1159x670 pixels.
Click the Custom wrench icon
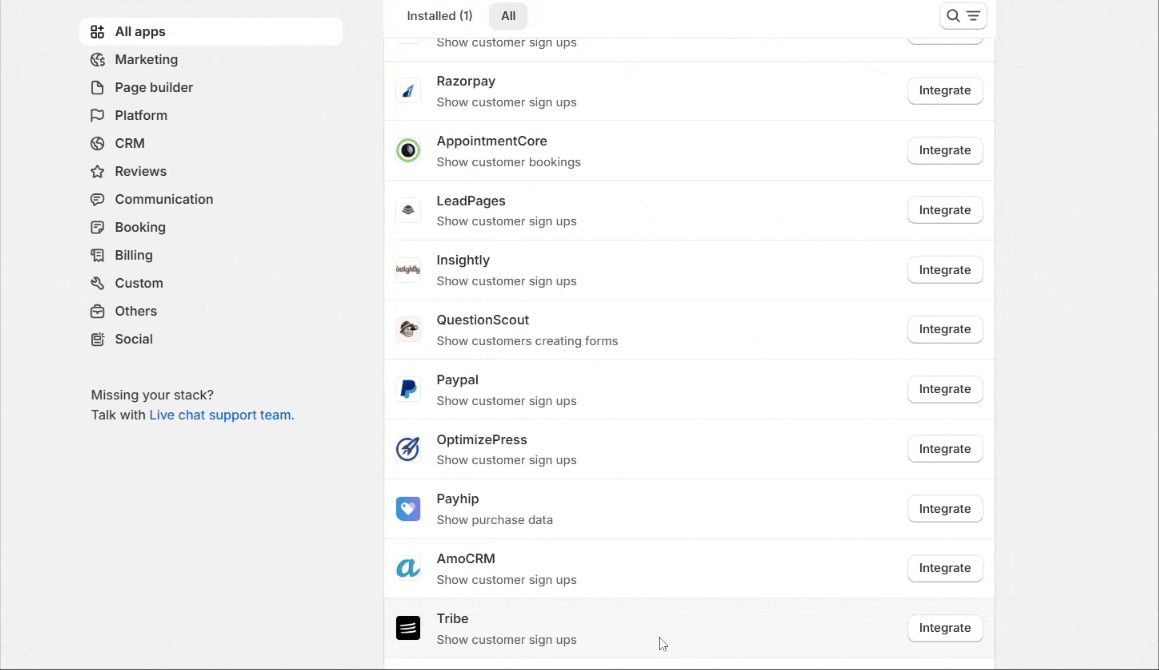tap(97, 283)
